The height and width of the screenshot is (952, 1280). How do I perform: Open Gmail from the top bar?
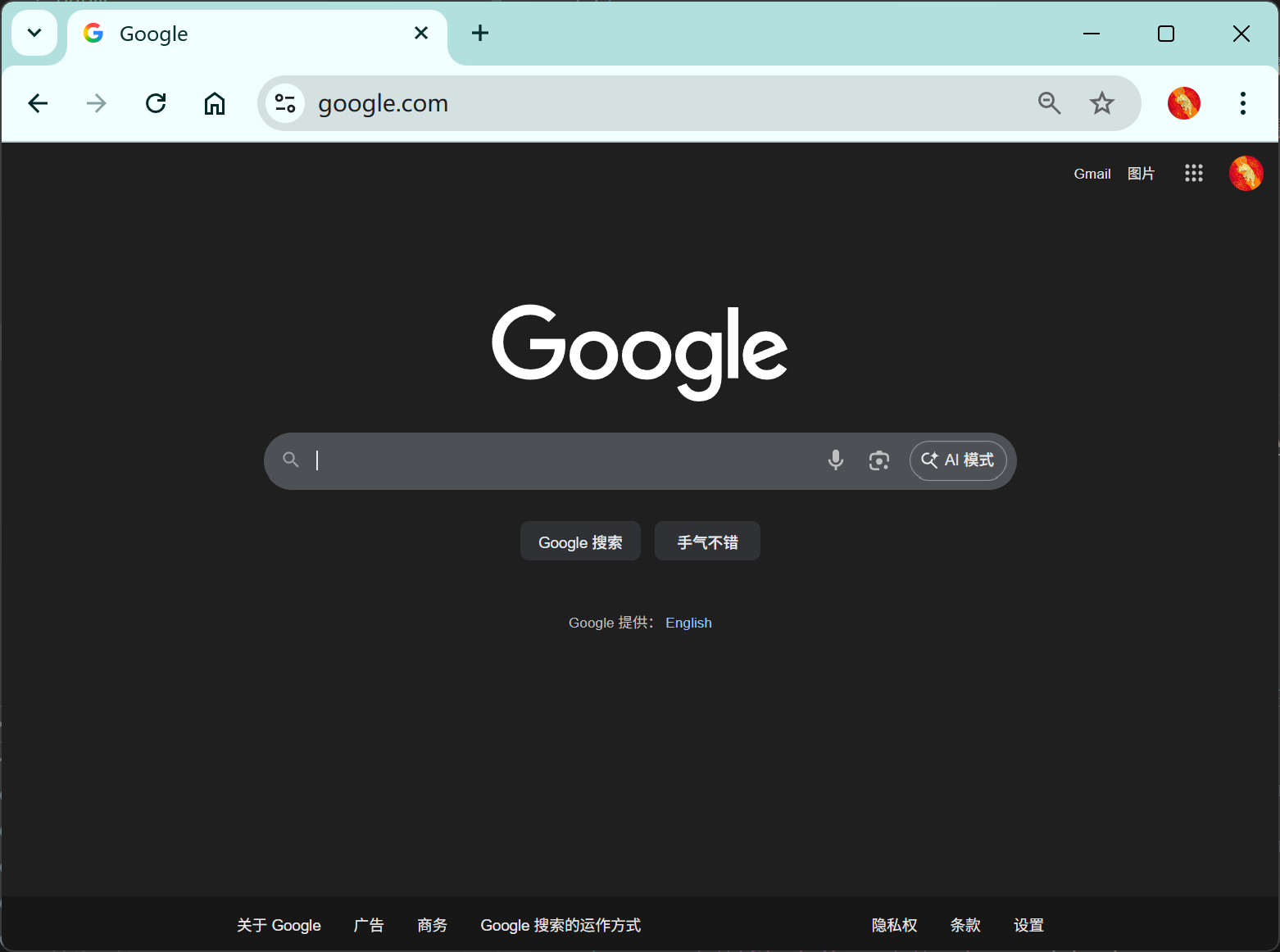(x=1092, y=173)
